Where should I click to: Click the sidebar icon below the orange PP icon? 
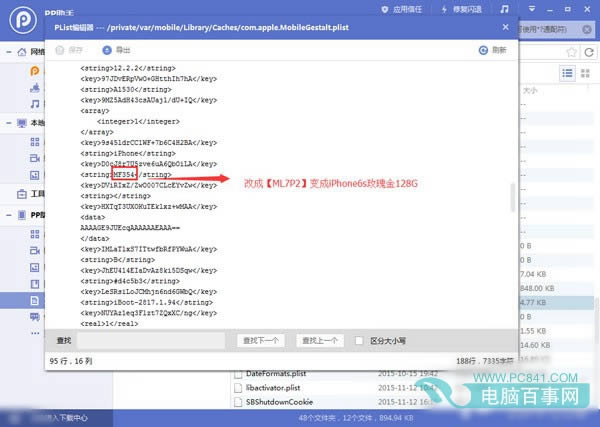point(35,88)
